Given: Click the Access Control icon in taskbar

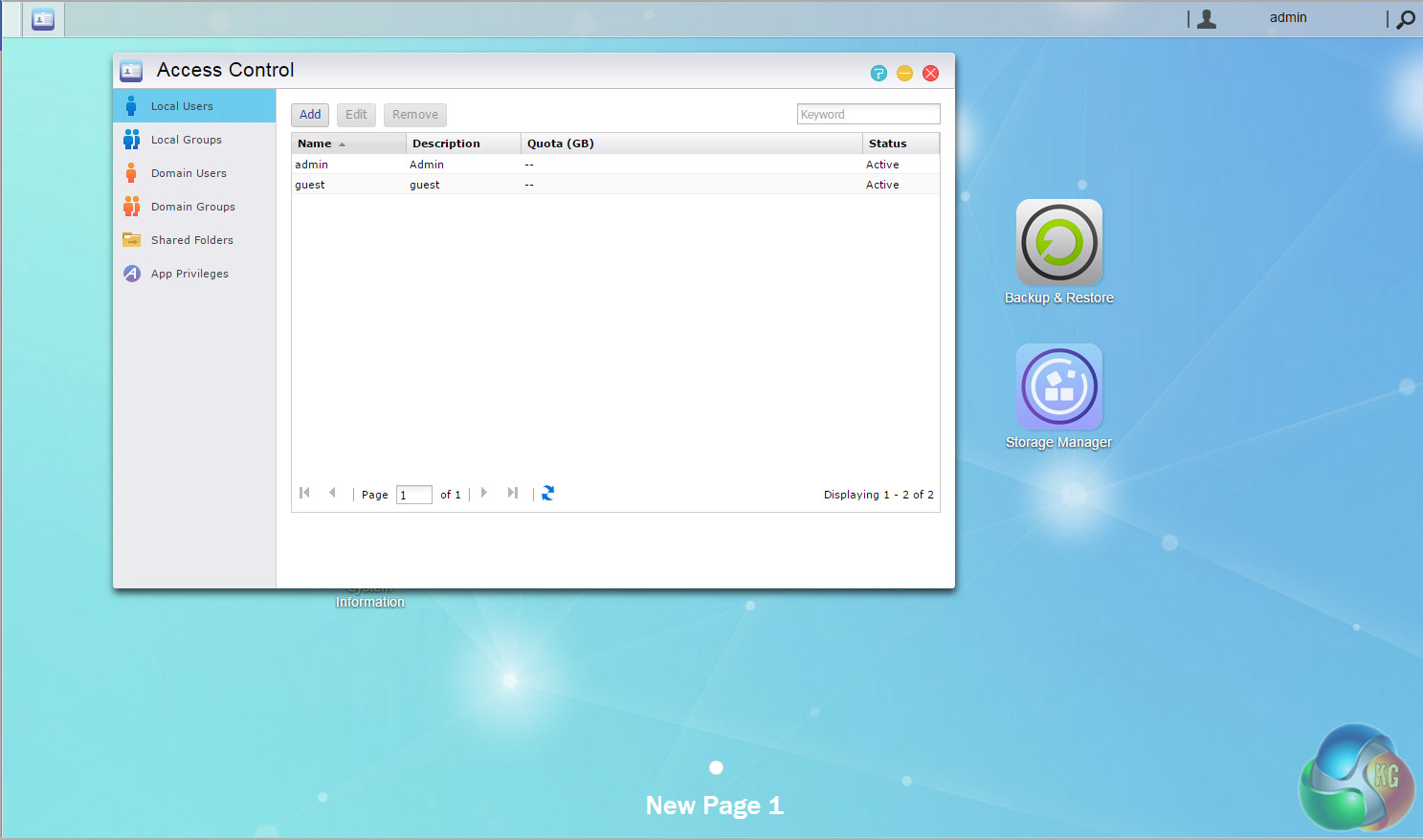Looking at the screenshot, I should point(43,19).
